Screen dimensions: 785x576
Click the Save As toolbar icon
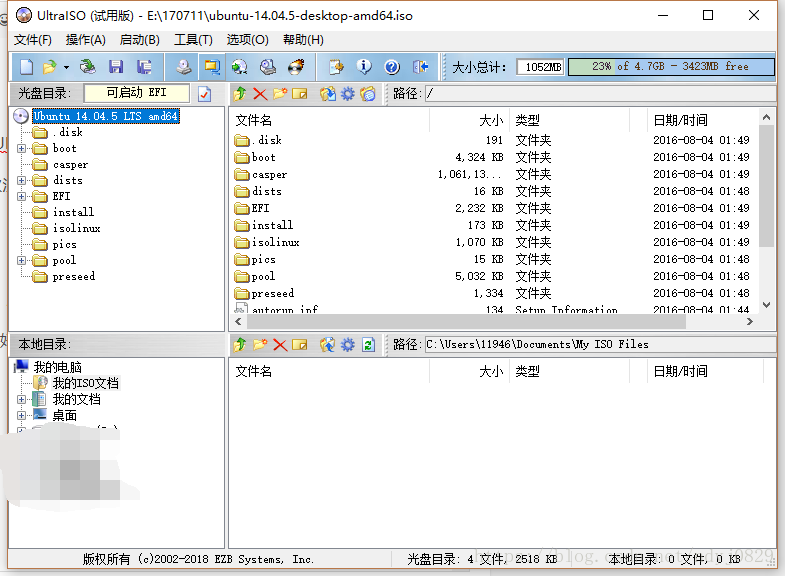[x=144, y=67]
